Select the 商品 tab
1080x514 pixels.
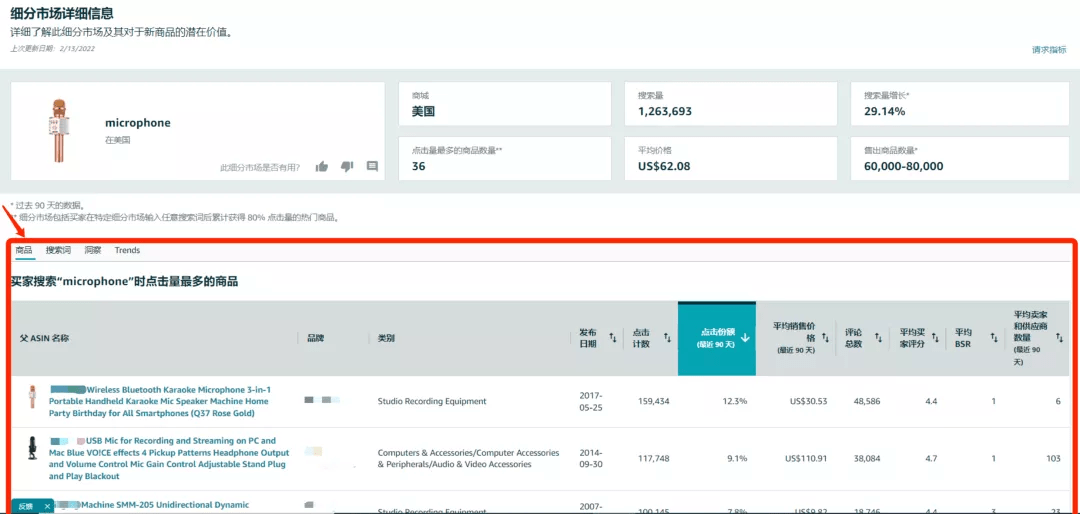click(23, 250)
